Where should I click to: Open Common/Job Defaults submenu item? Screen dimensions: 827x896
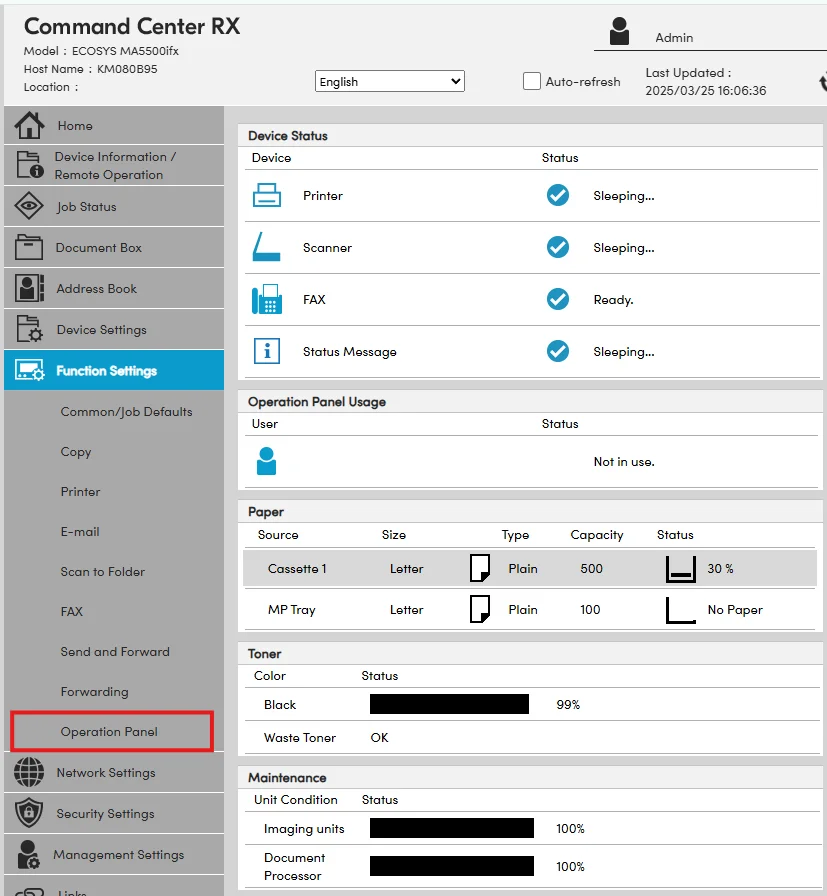coord(126,412)
